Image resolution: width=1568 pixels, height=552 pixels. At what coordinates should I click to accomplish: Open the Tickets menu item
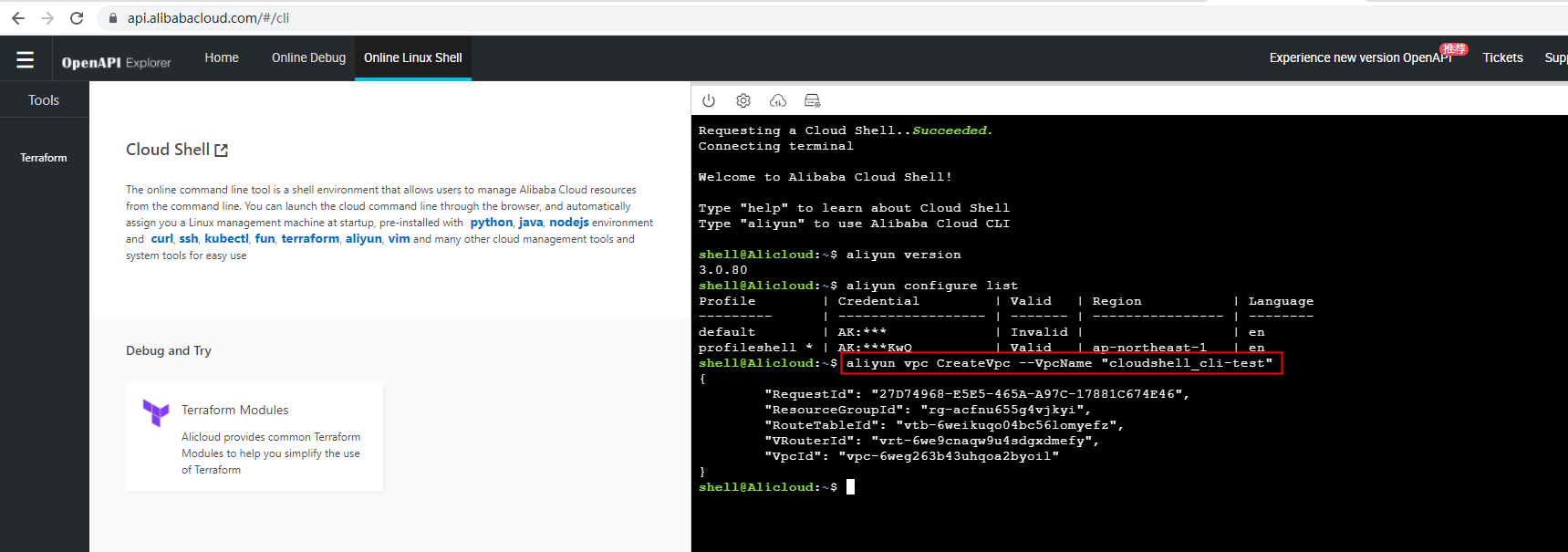[x=1502, y=57]
